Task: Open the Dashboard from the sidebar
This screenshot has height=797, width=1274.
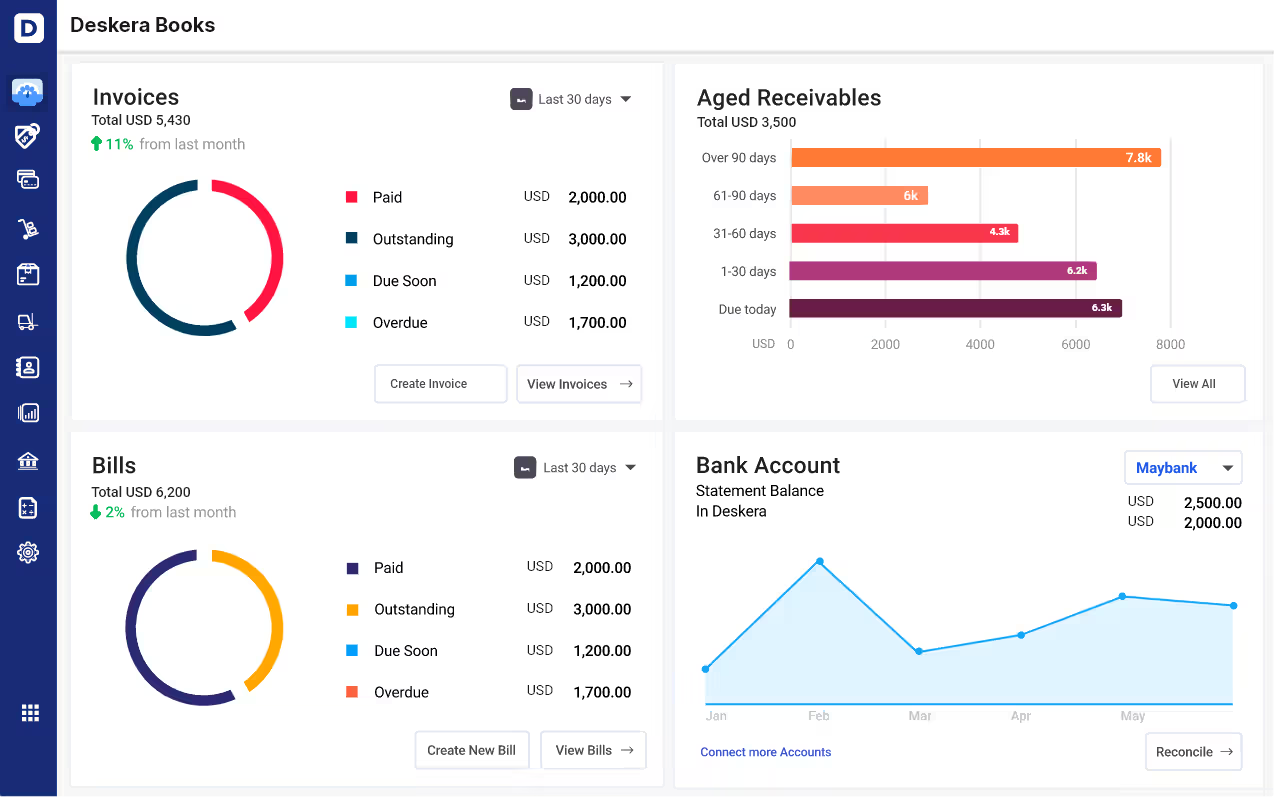Action: coord(28,91)
